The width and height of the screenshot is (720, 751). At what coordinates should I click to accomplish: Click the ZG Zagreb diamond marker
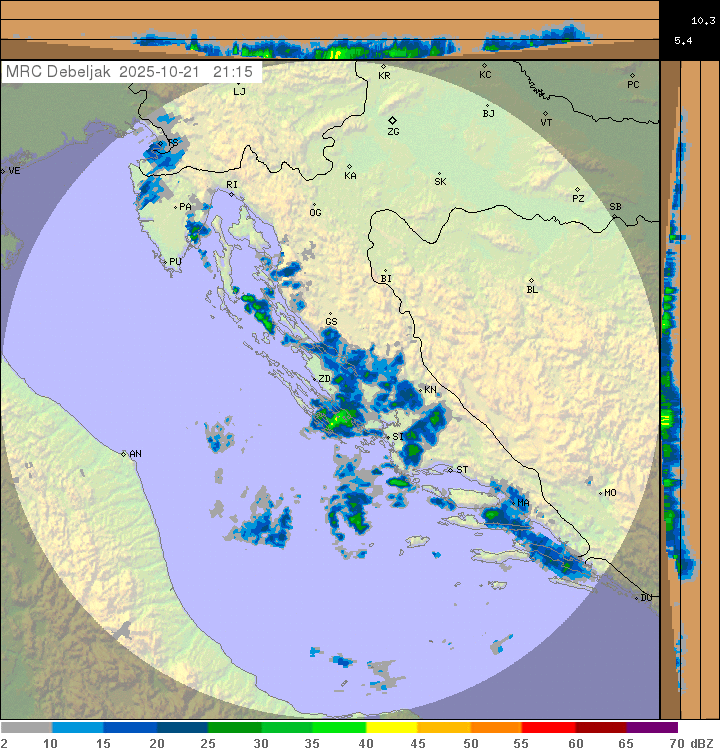tap(392, 120)
